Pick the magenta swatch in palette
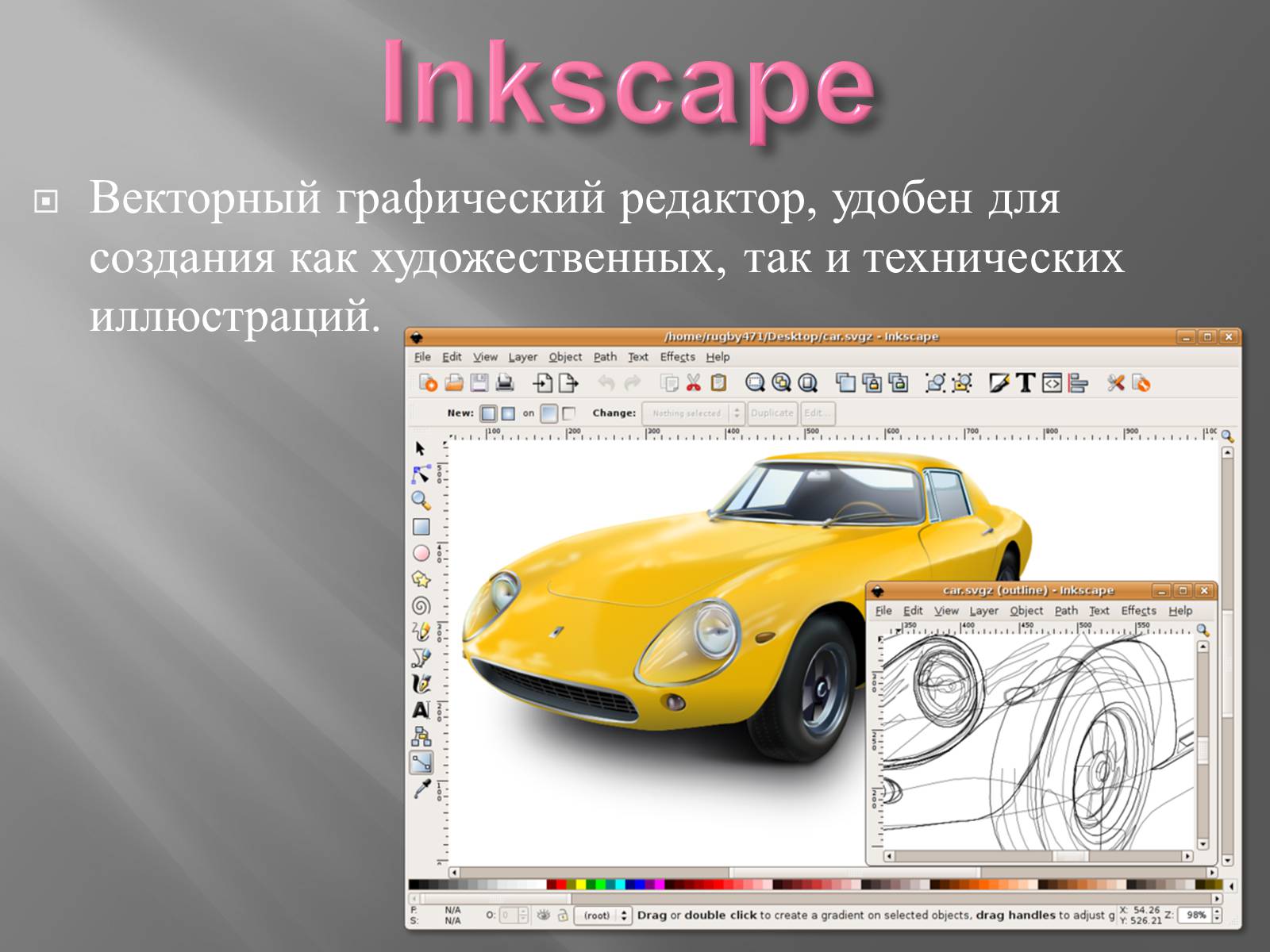The height and width of the screenshot is (952, 1270). 659,885
